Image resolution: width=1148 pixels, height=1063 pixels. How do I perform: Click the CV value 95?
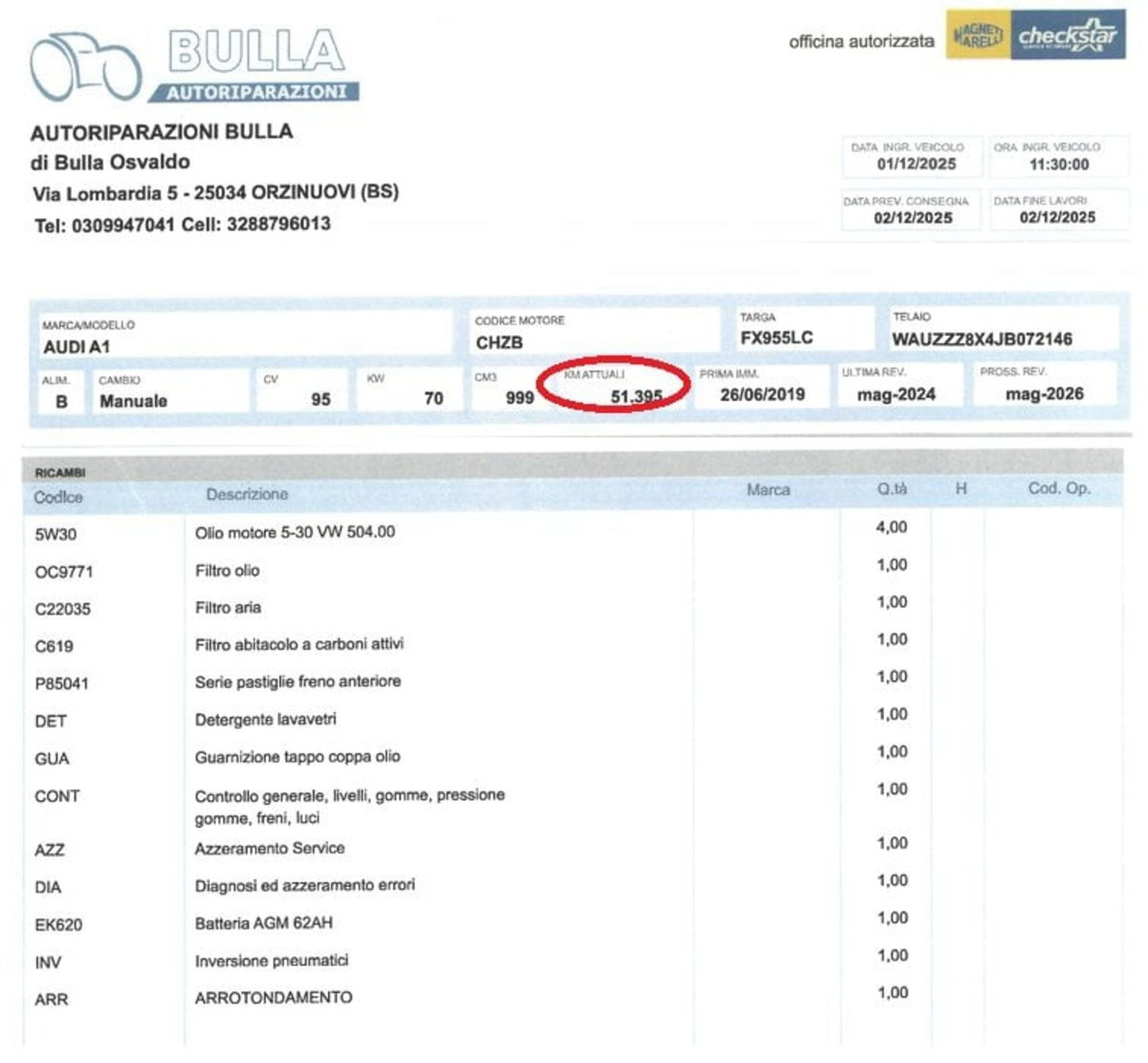320,399
